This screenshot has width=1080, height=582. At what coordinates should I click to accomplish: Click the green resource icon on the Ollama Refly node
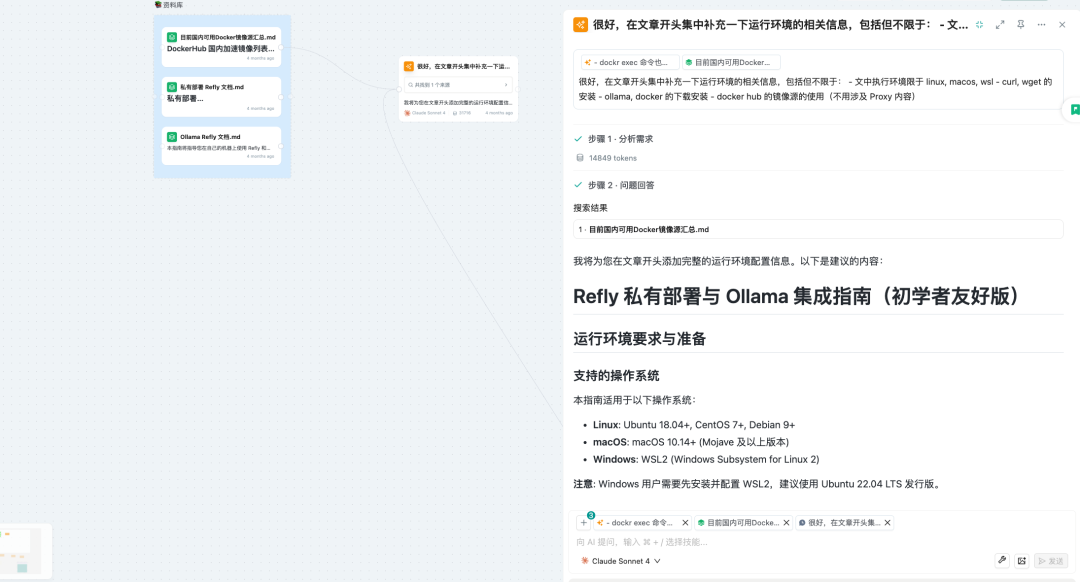(172, 136)
